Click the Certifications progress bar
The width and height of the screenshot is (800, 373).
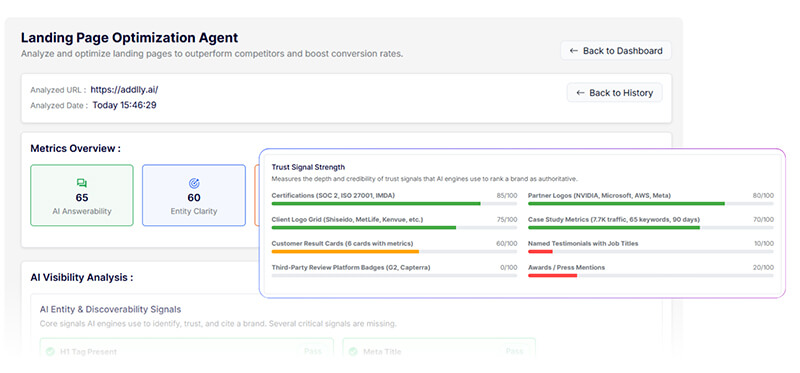pyautogui.click(x=394, y=203)
